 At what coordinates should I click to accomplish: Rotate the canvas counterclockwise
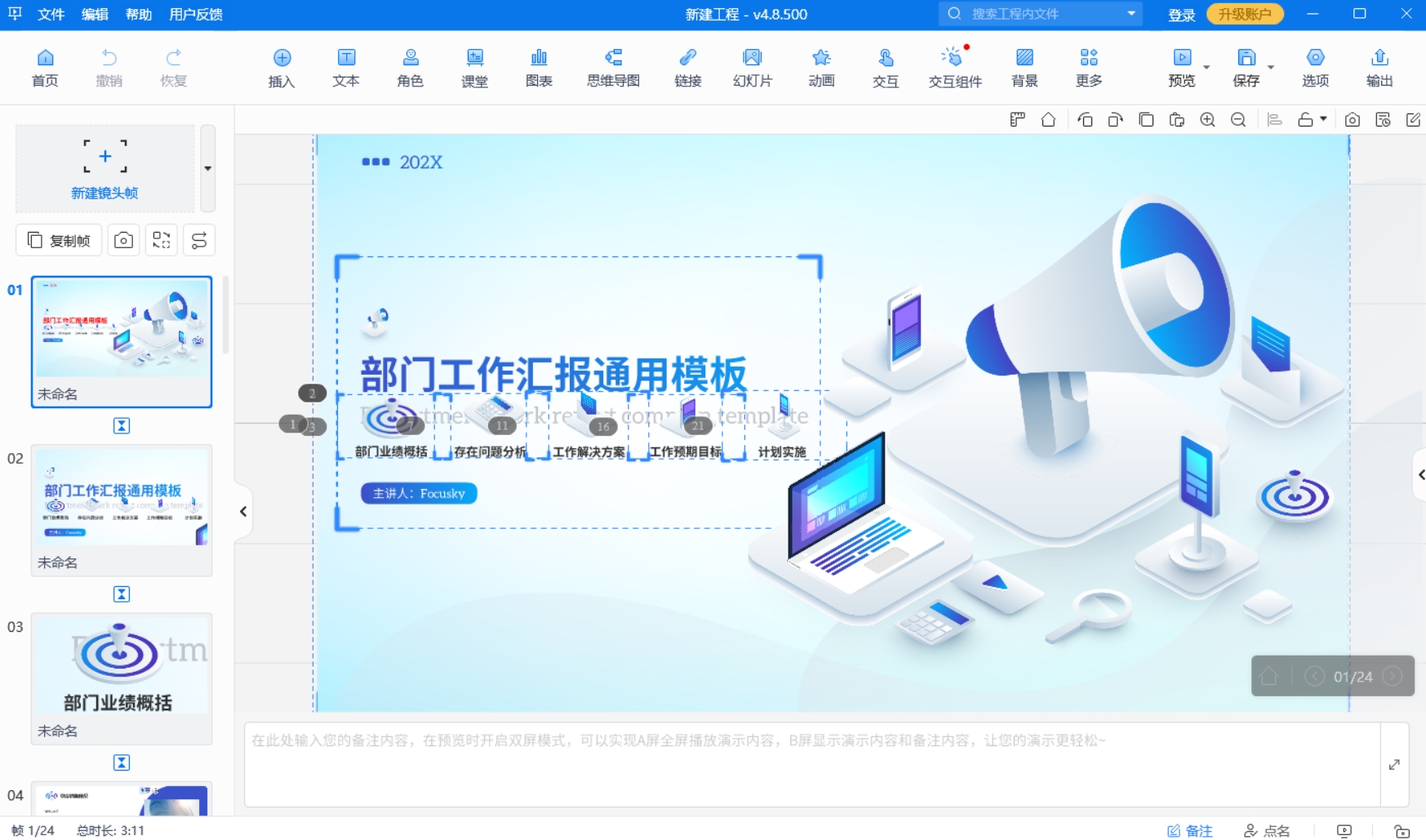pyautogui.click(x=1085, y=120)
